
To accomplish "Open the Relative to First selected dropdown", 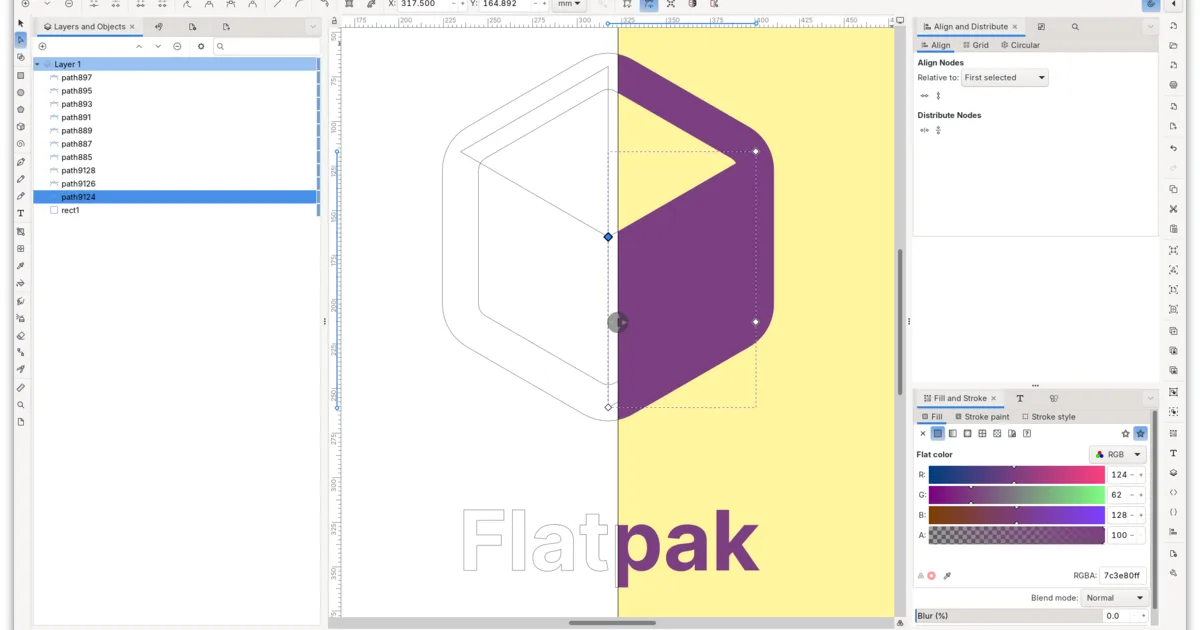I will tap(1004, 77).
